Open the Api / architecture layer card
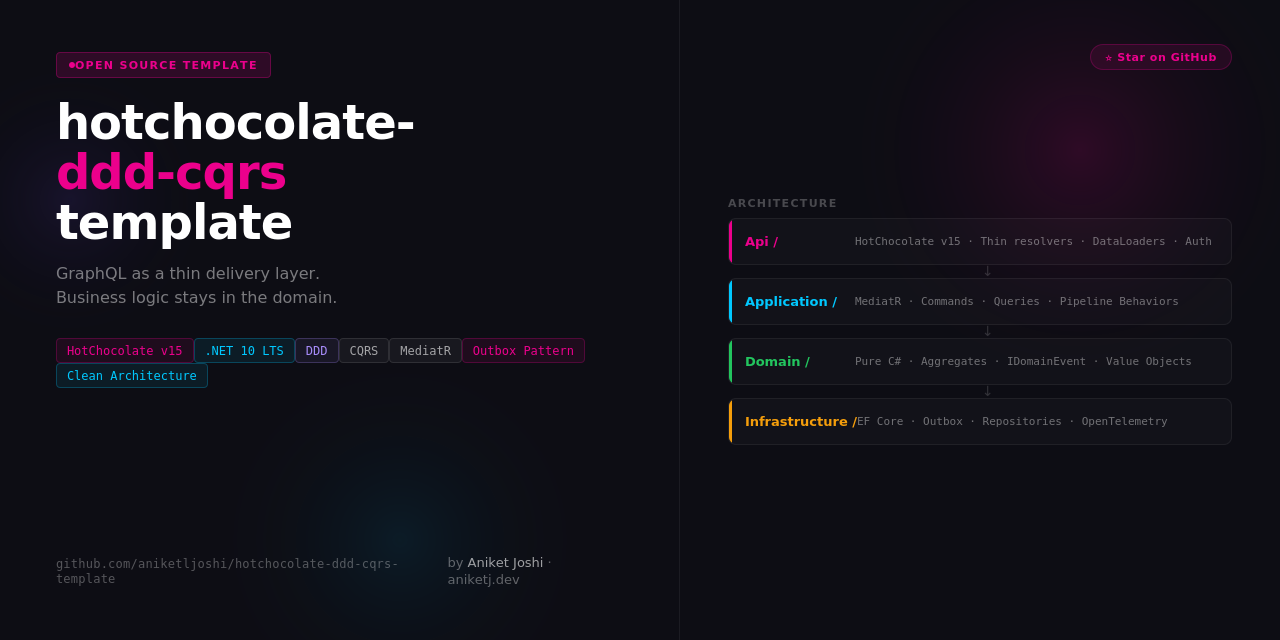 [980, 242]
